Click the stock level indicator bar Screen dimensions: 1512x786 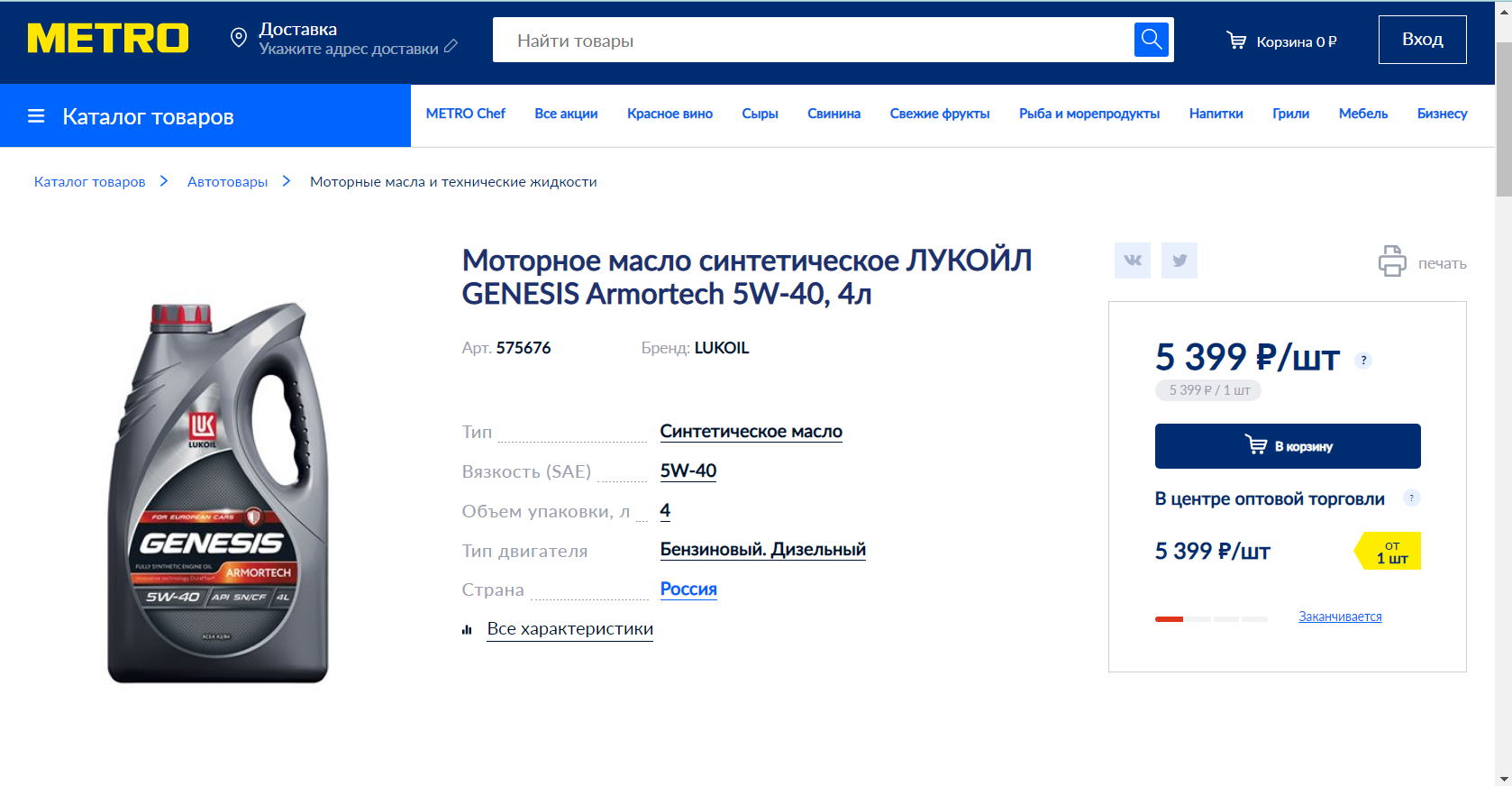(x=1211, y=619)
